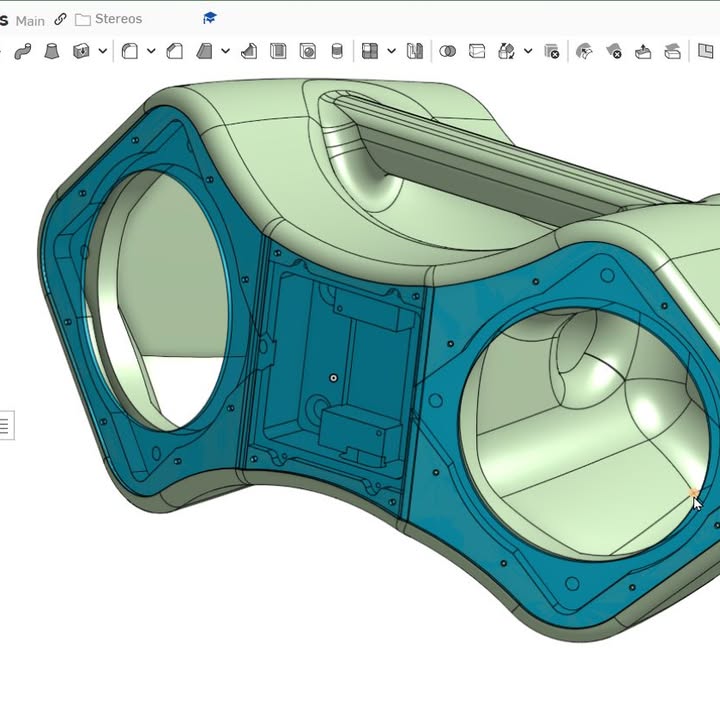This screenshot has height=720, width=720.
Task: Expand the Draft tool dropdown arrow
Action: (x=225, y=51)
